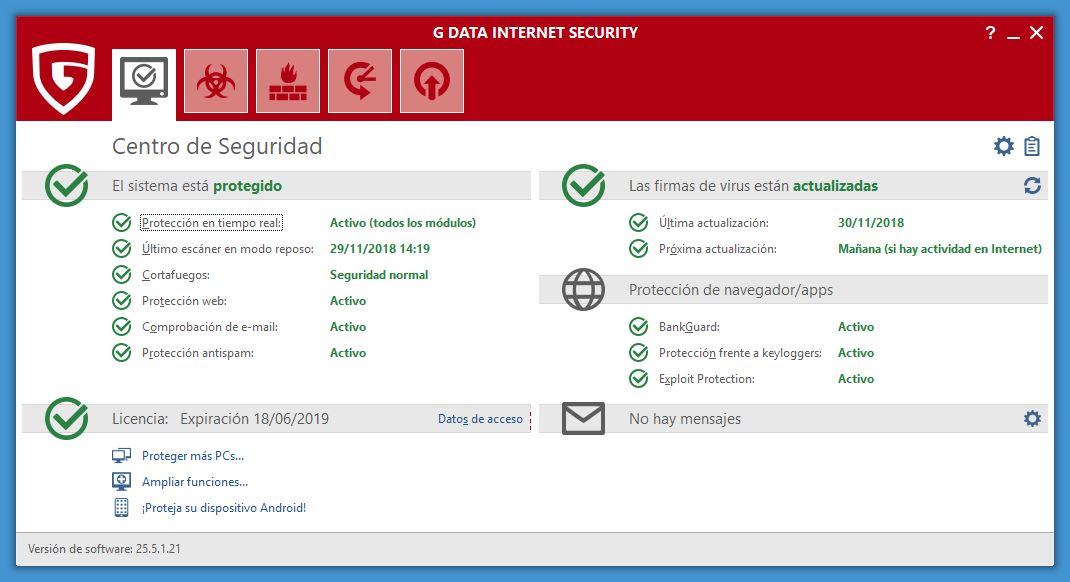Click the globe browser protection icon
The height and width of the screenshot is (582, 1070).
click(583, 289)
